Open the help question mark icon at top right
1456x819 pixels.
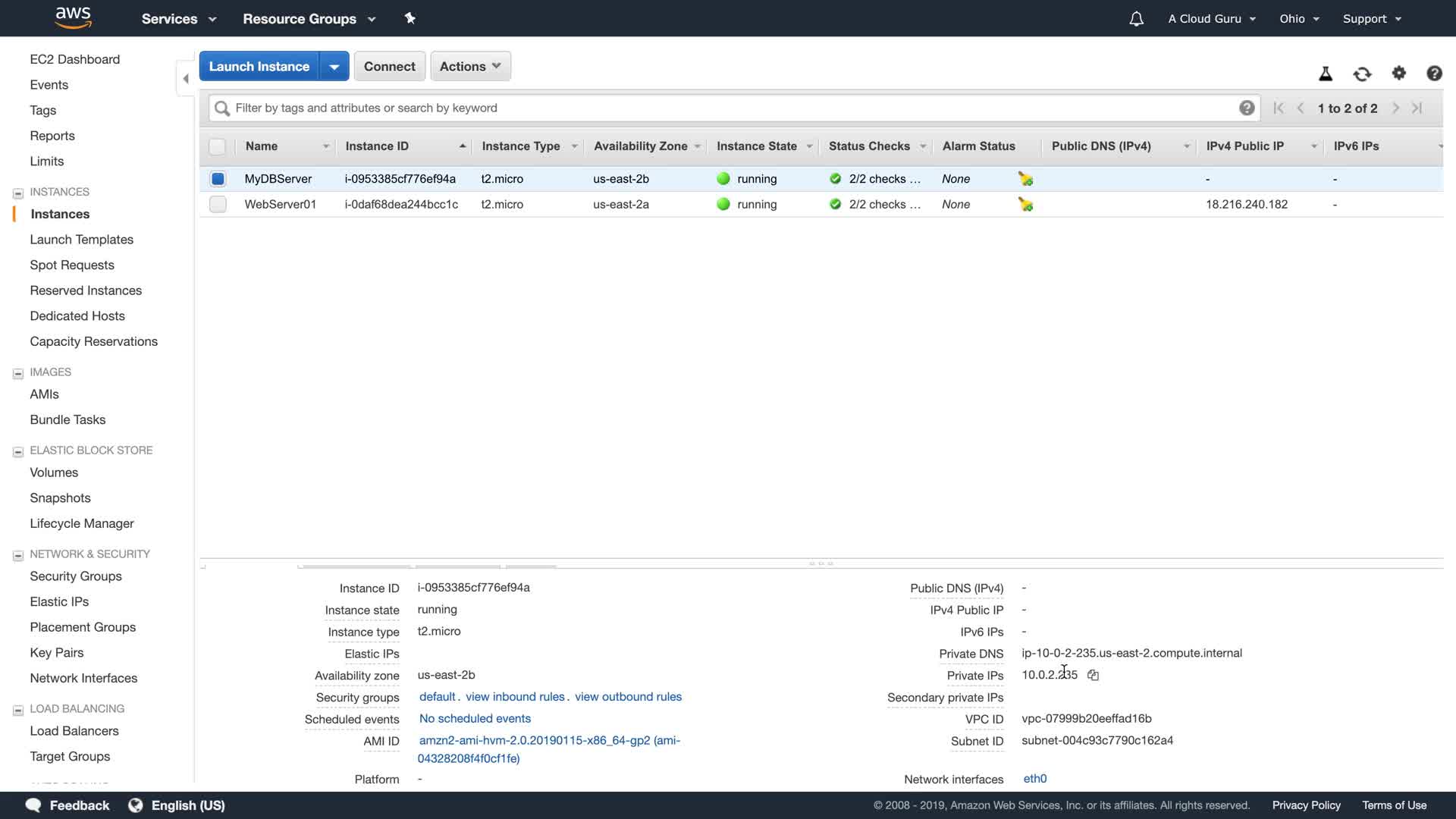[x=1433, y=73]
